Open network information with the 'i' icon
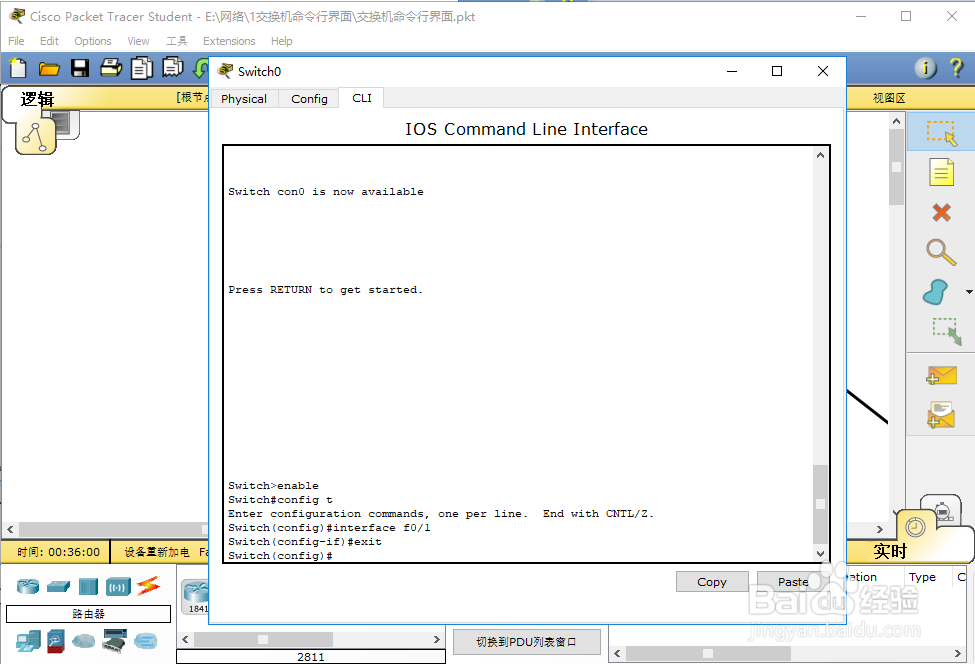 click(925, 67)
